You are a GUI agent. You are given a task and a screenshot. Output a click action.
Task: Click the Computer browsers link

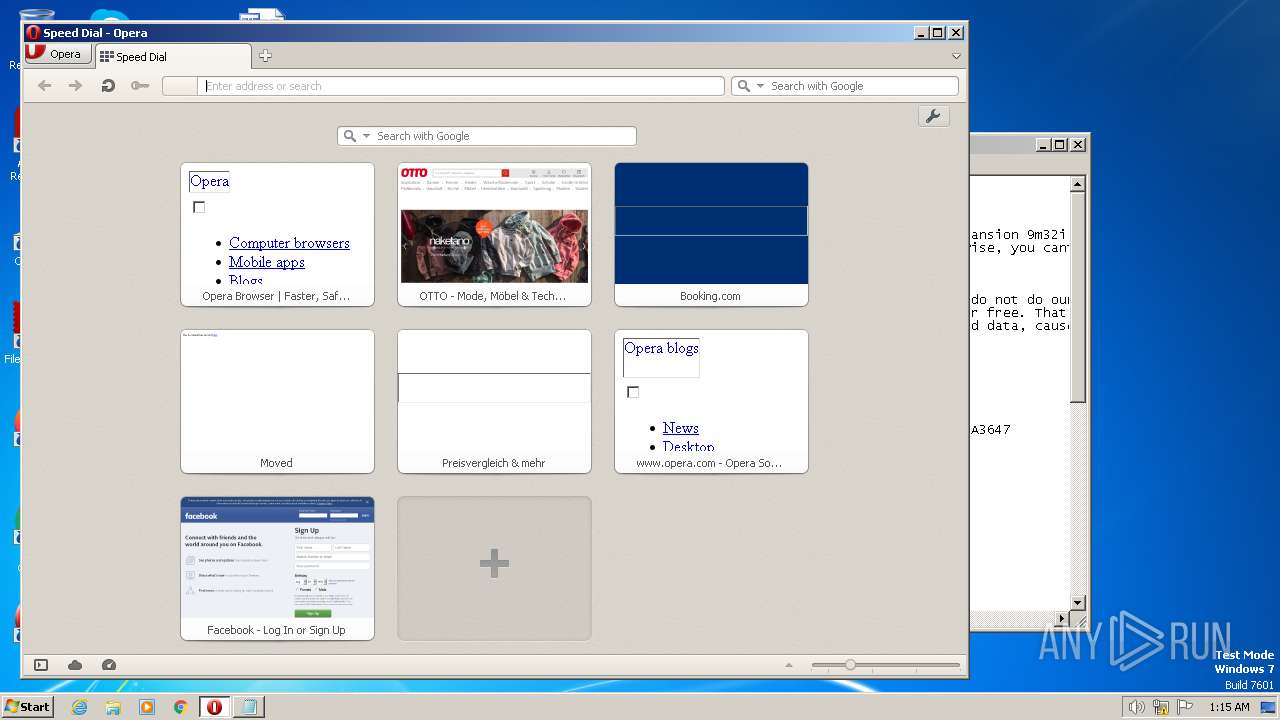point(289,243)
